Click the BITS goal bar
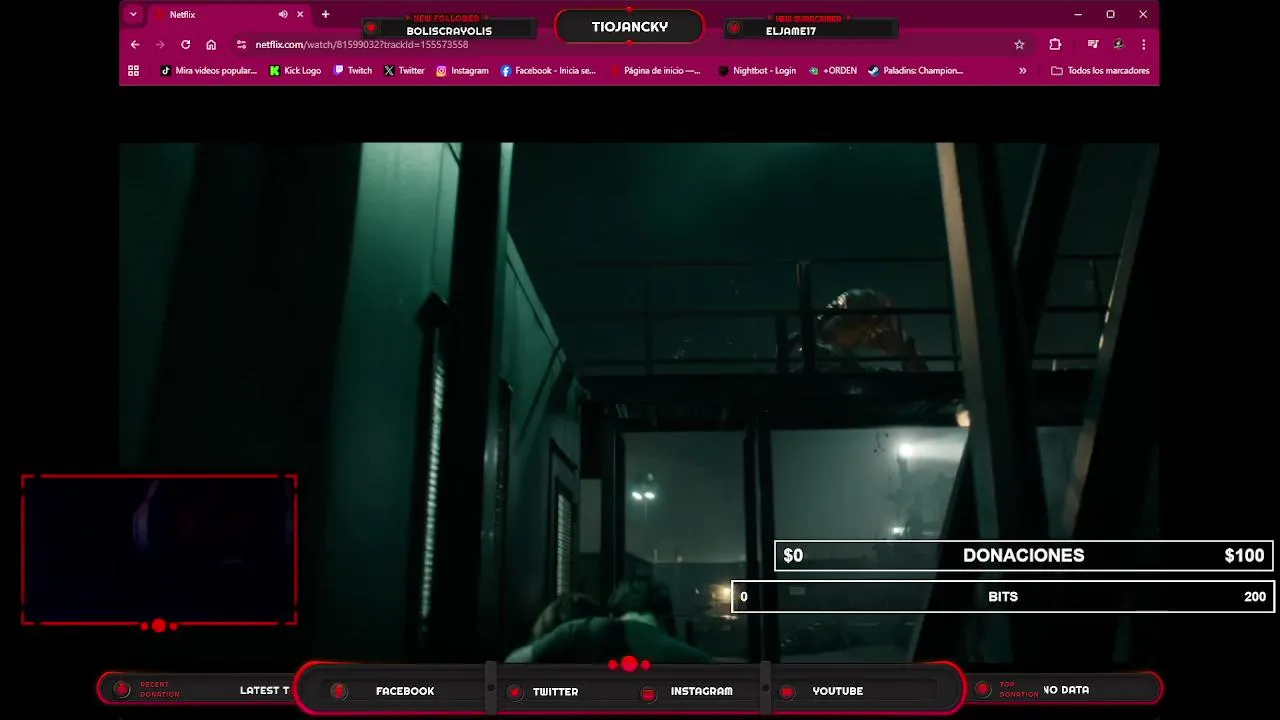This screenshot has height=720, width=1280. pos(1003,597)
